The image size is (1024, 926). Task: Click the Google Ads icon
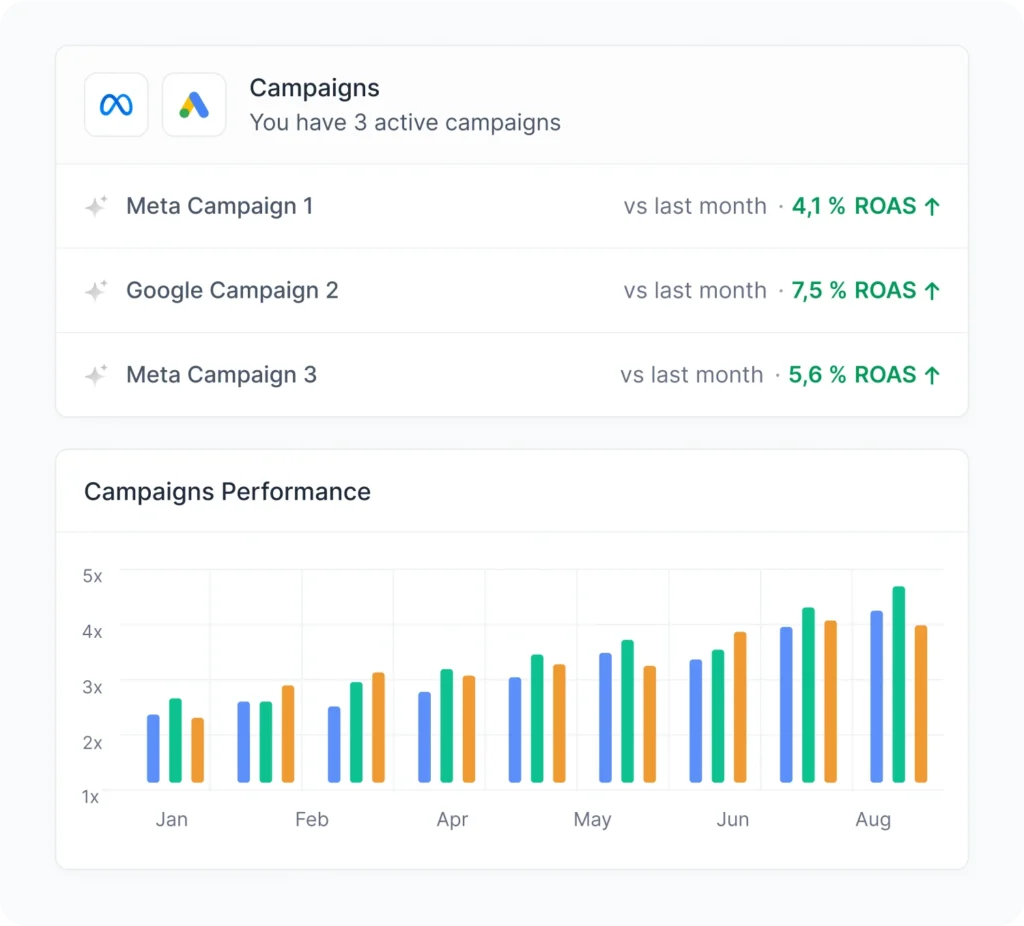193,104
